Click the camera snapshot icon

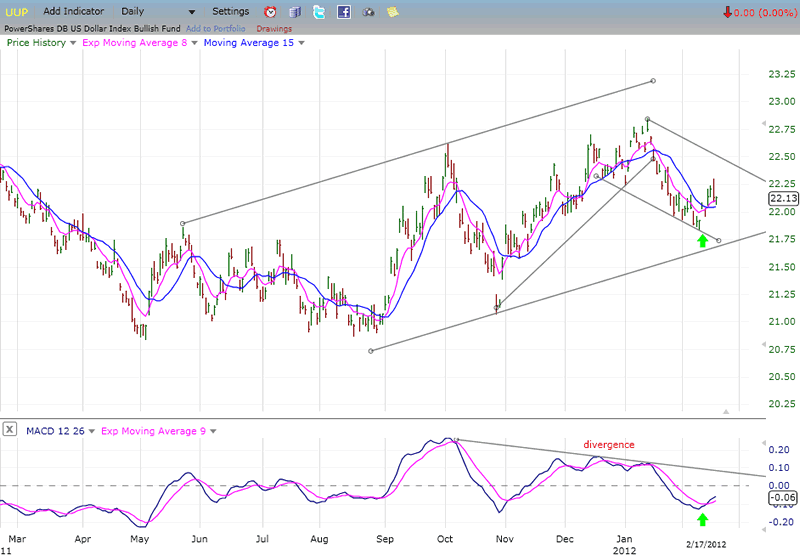coord(368,12)
